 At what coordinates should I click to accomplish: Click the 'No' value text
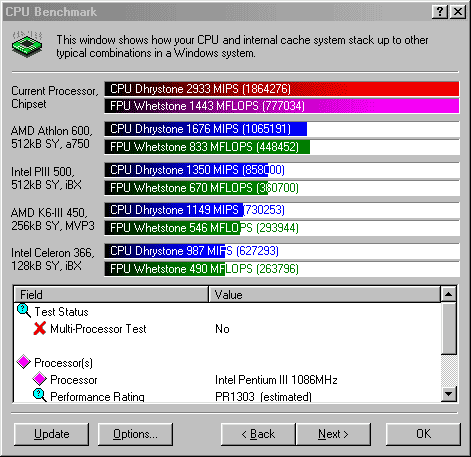tap(222, 329)
